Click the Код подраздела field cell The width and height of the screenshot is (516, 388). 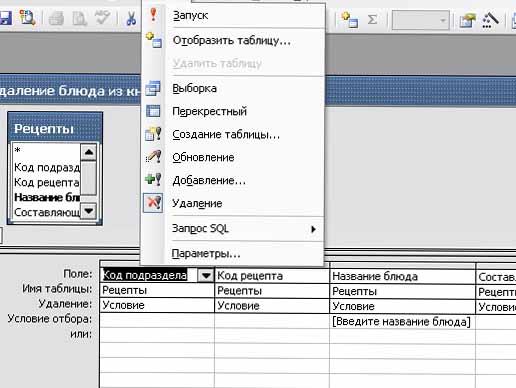(x=157, y=276)
